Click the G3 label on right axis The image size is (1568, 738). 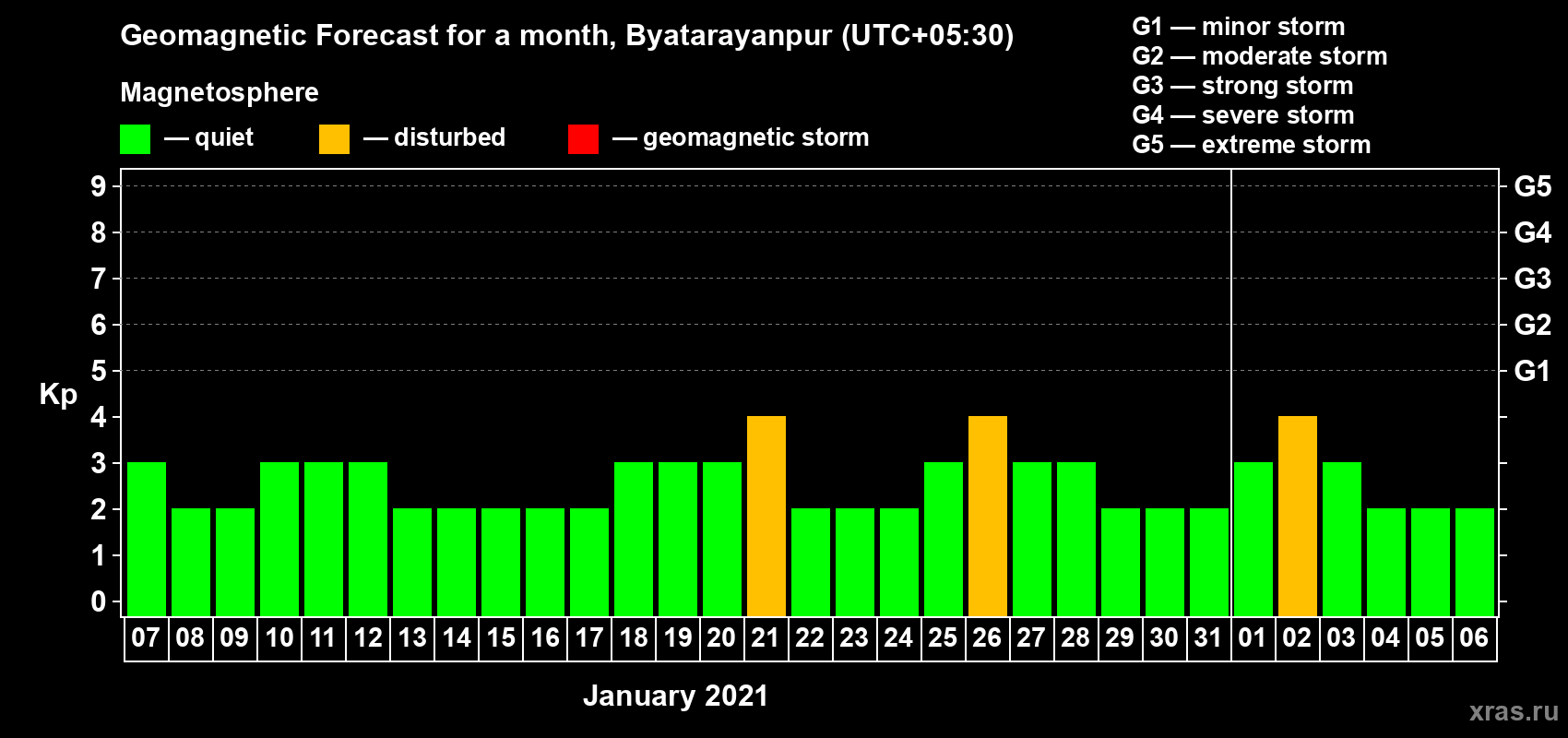[x=1533, y=279]
